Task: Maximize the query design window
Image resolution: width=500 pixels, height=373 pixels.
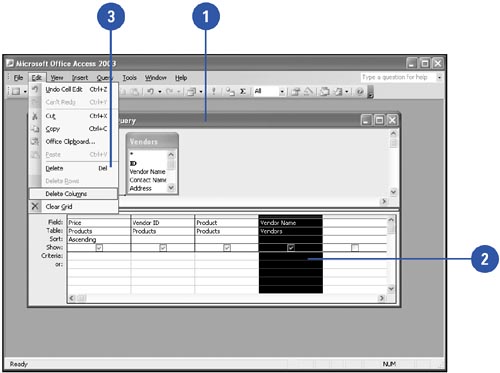Action: coord(379,120)
